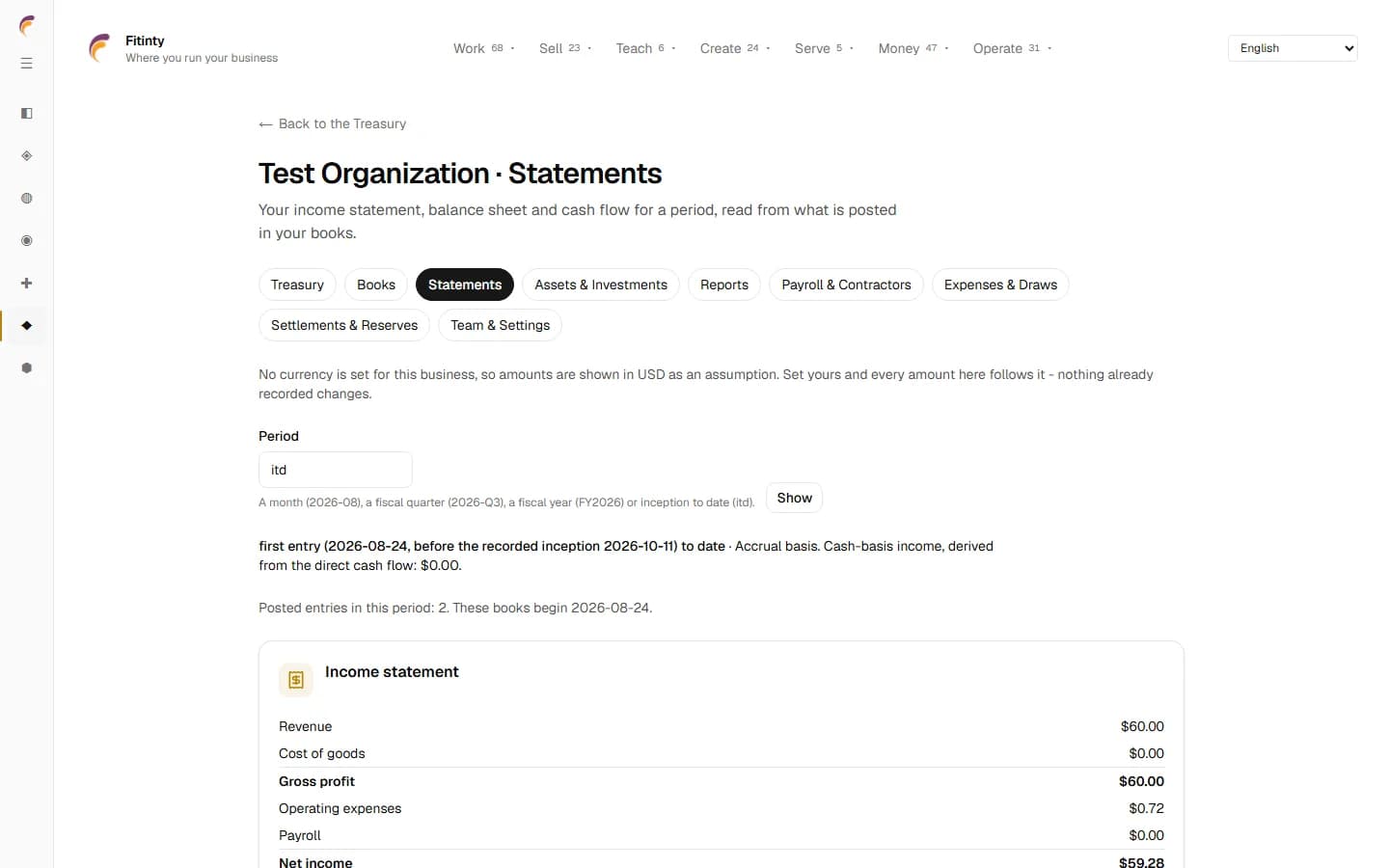Select the Statements tab
Viewport: 1389px width, 868px height.
[x=465, y=285]
